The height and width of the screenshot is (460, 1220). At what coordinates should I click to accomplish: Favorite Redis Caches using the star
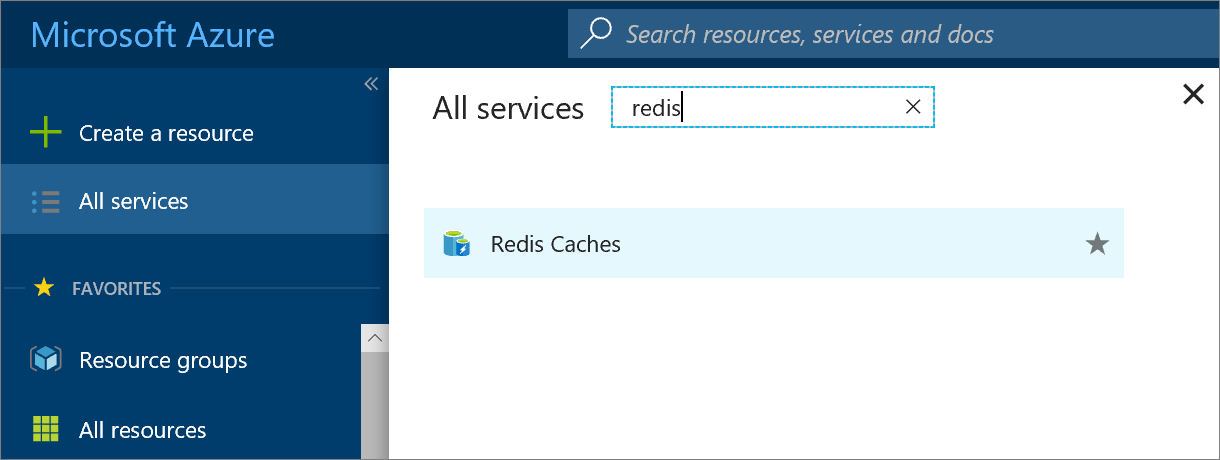[1097, 244]
